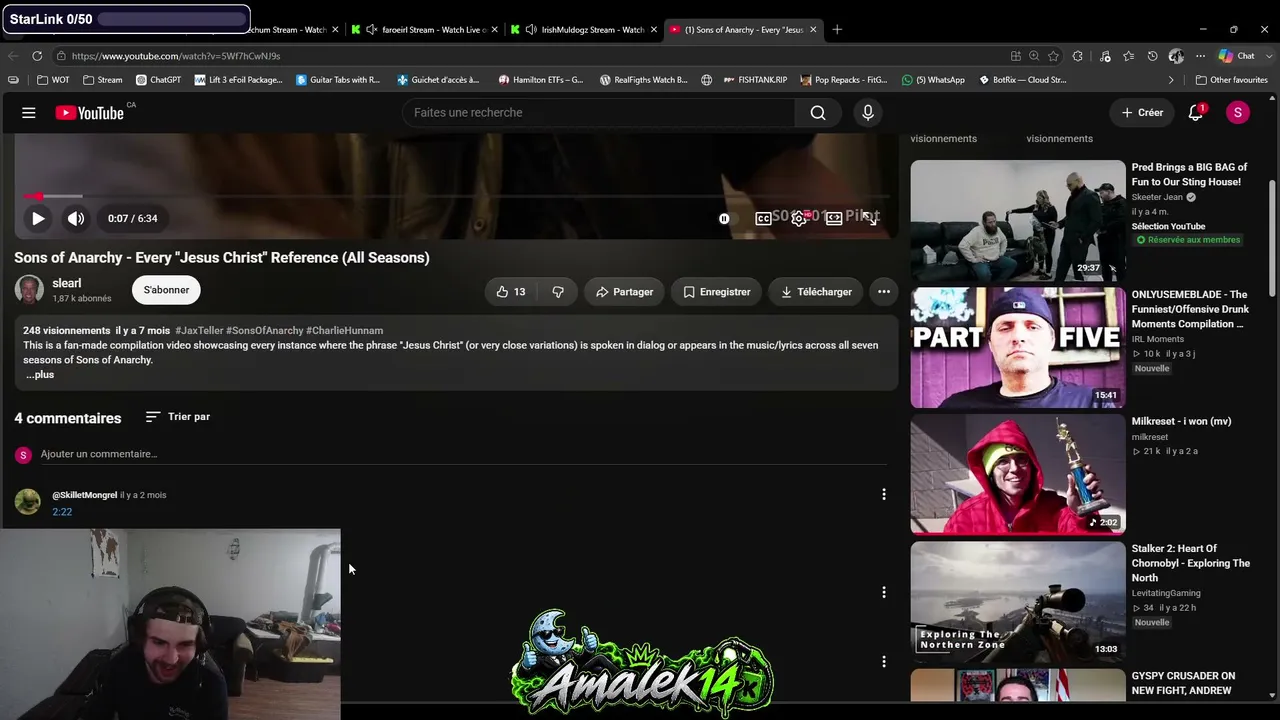Mute the video volume speaker icon
This screenshot has height=720, width=1280.
pos(76,218)
